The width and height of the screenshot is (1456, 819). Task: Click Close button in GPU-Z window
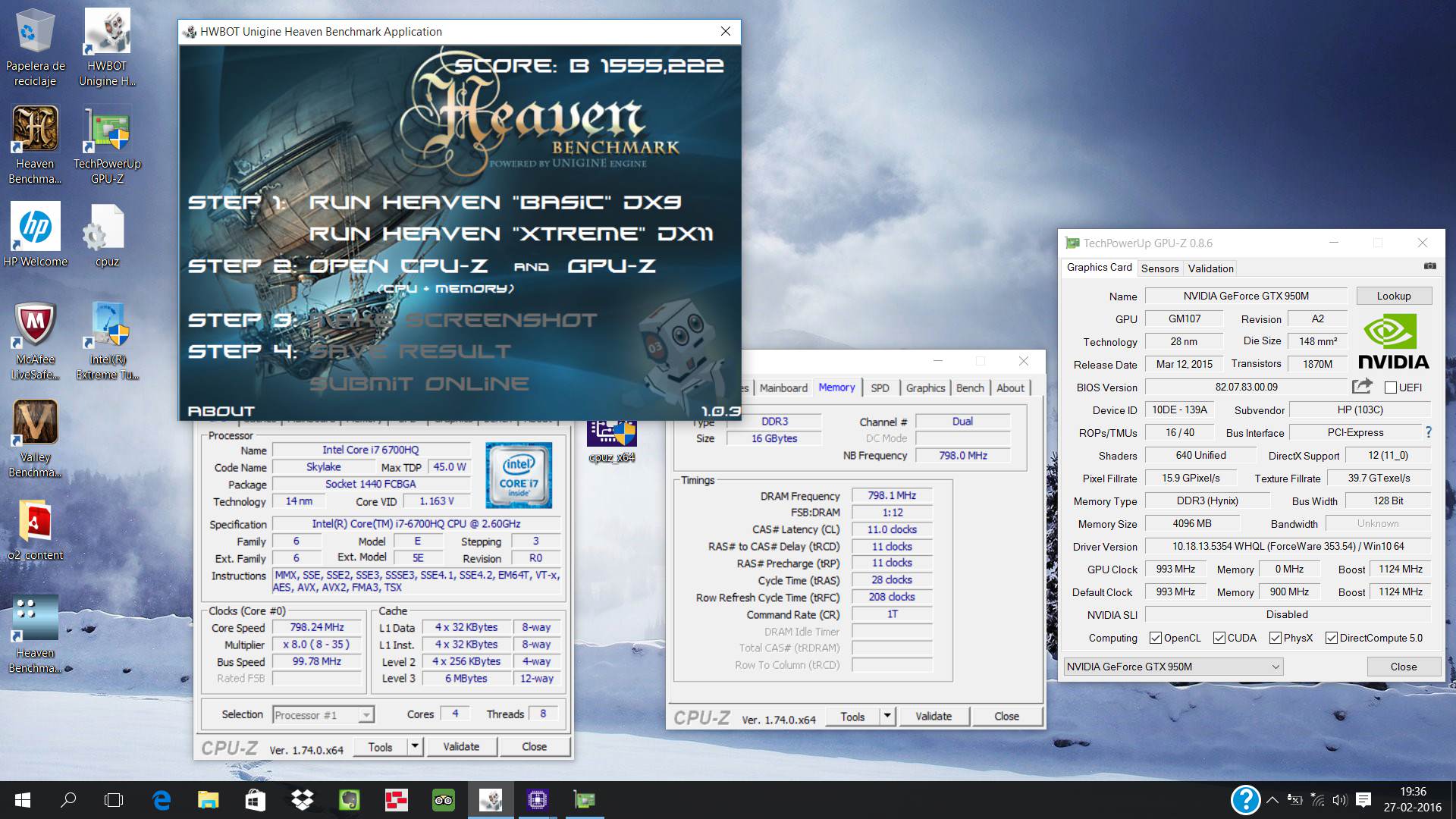click(1403, 667)
